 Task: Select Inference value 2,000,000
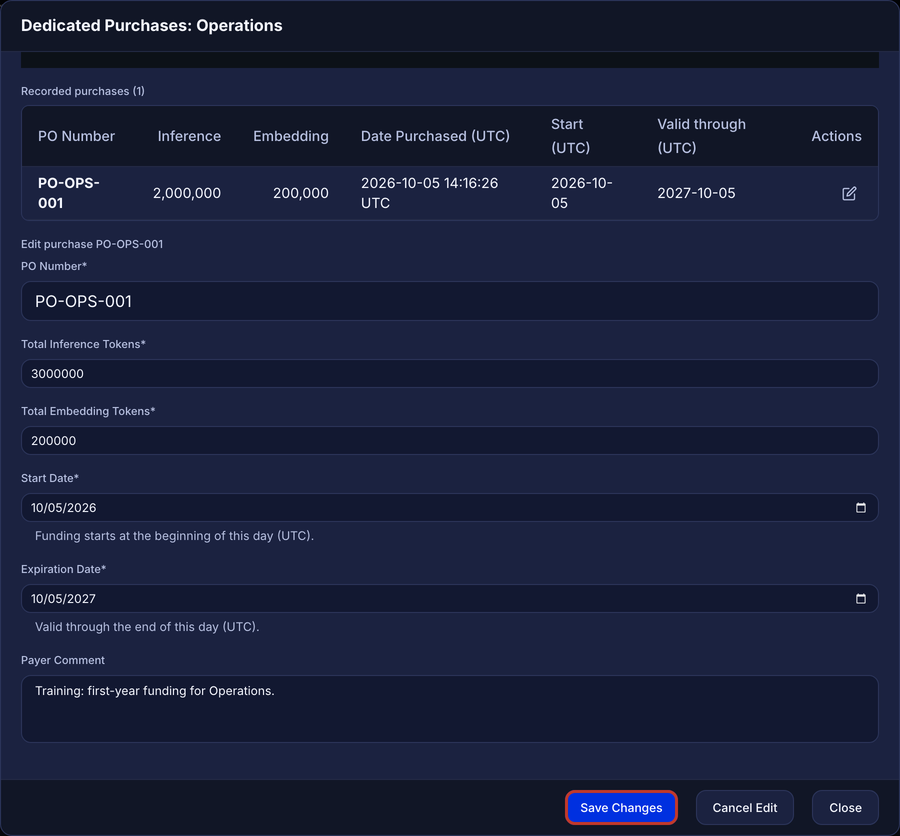pos(187,193)
